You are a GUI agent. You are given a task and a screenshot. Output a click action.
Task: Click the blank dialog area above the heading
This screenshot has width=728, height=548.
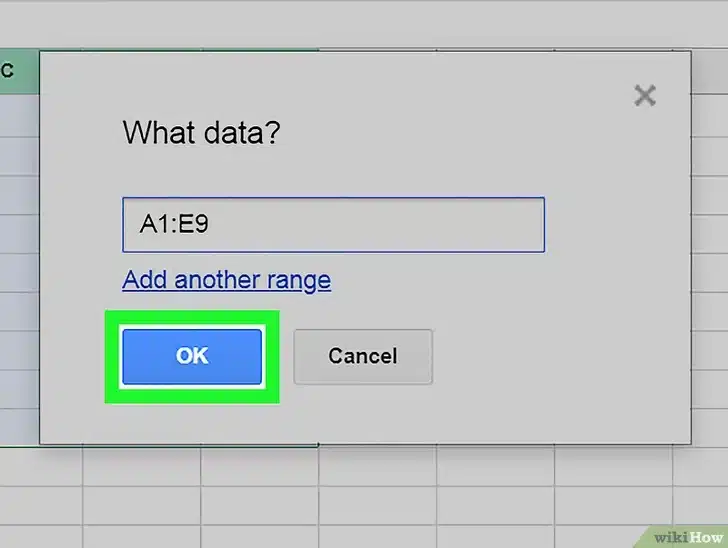coord(300,80)
